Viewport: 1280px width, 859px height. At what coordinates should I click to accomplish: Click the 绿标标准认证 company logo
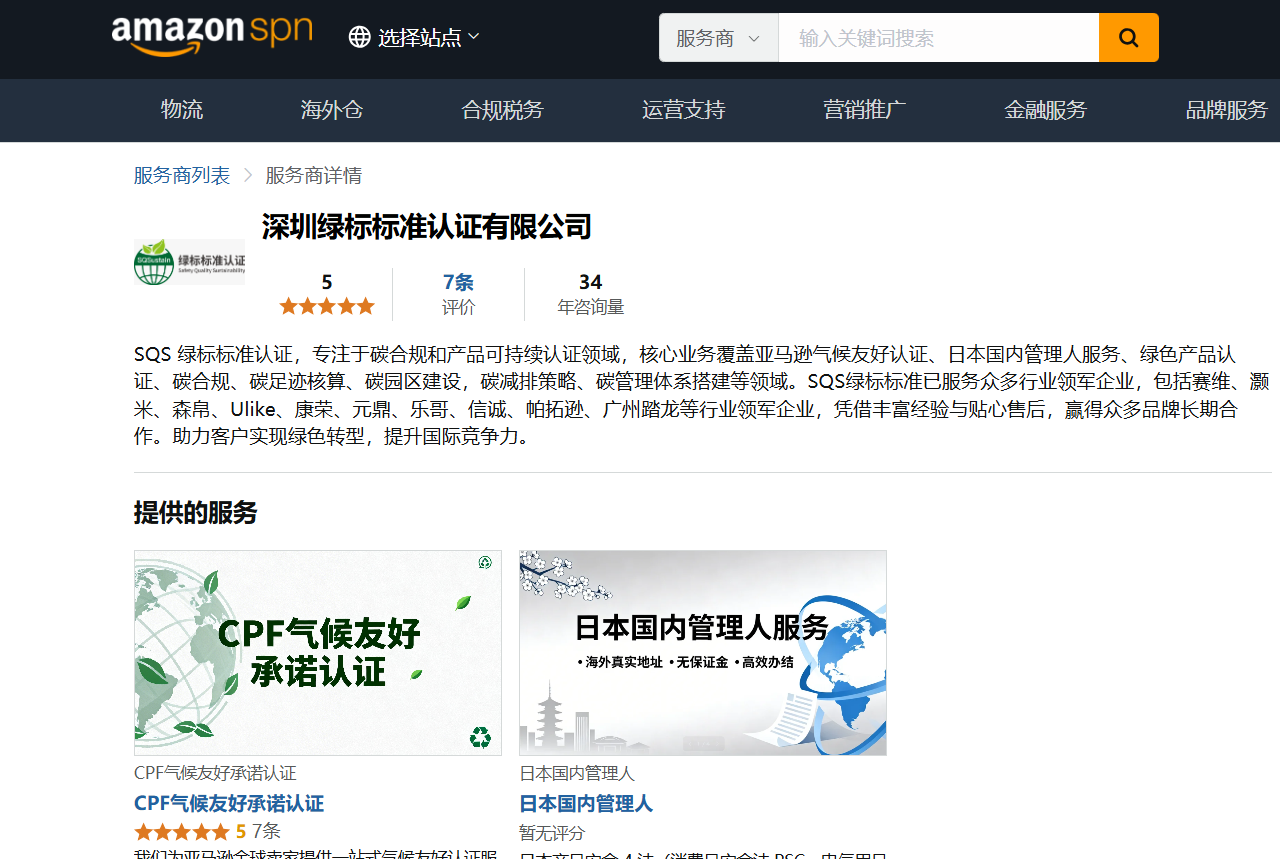click(189, 262)
